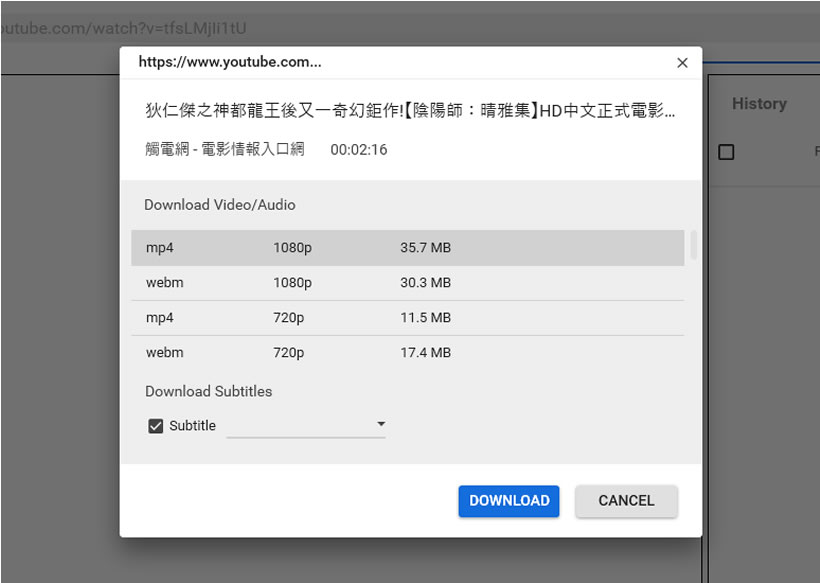This screenshot has width=820, height=583.
Task: Close the download dialog with the X
Action: tap(682, 63)
